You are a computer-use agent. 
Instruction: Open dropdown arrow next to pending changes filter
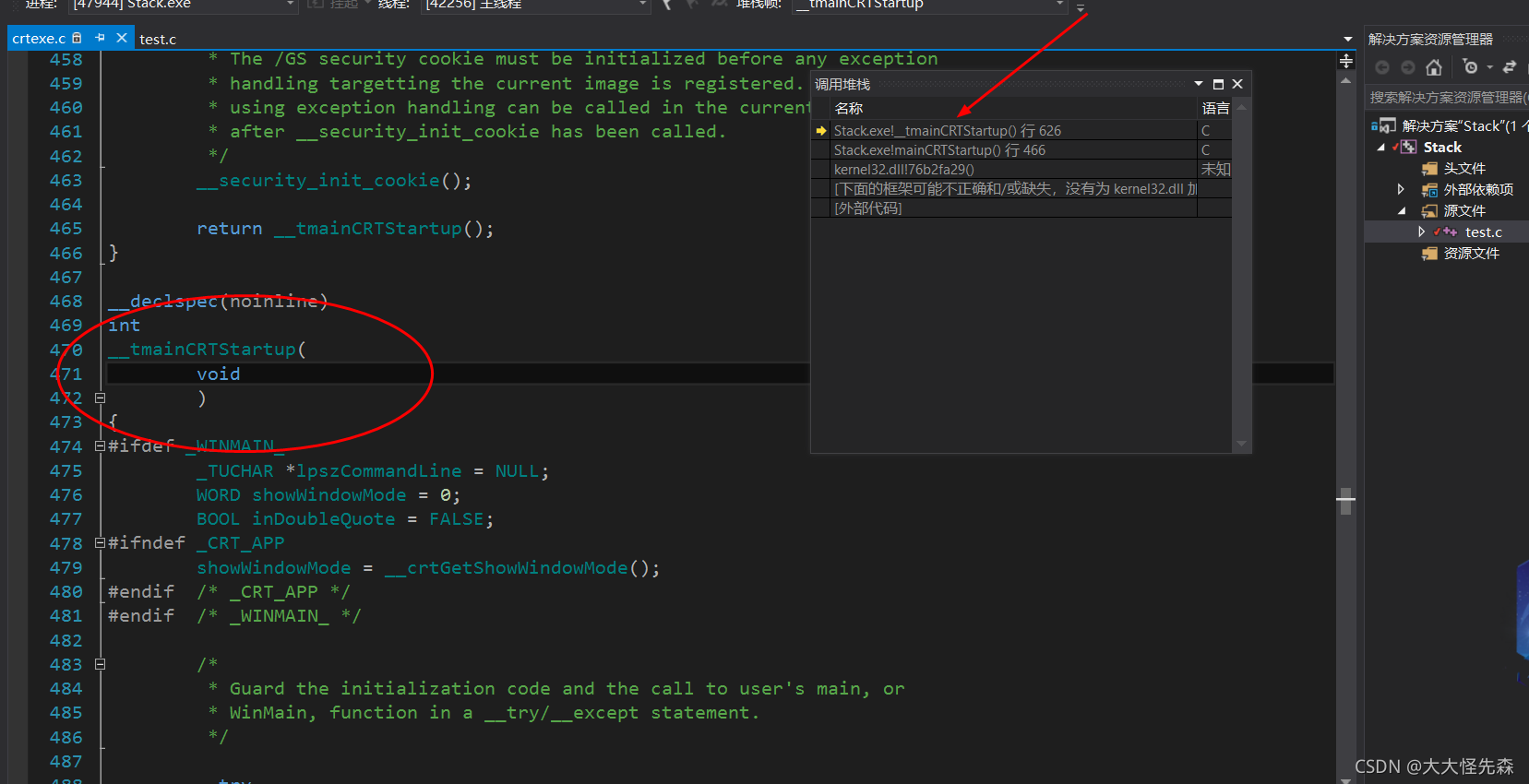click(x=1489, y=67)
